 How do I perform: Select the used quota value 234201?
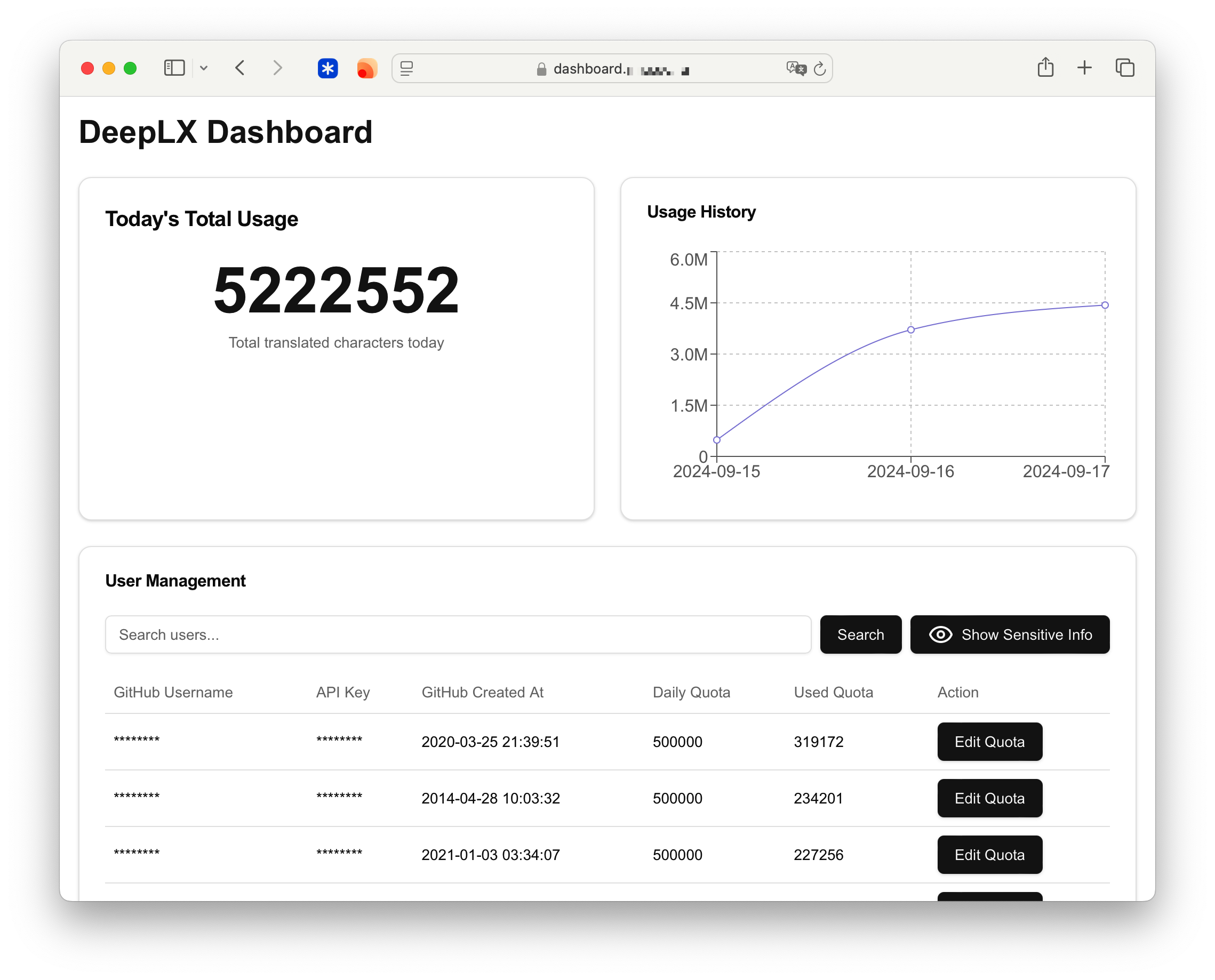pos(819,798)
